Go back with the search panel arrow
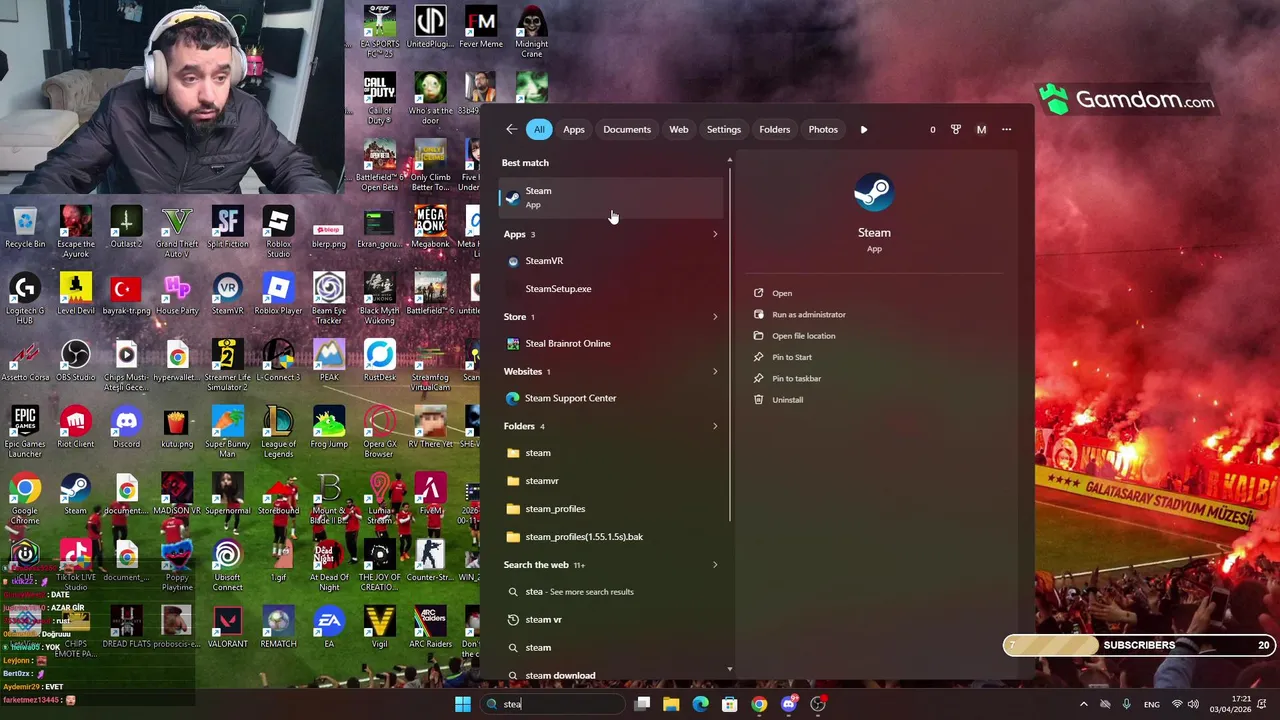 point(511,129)
